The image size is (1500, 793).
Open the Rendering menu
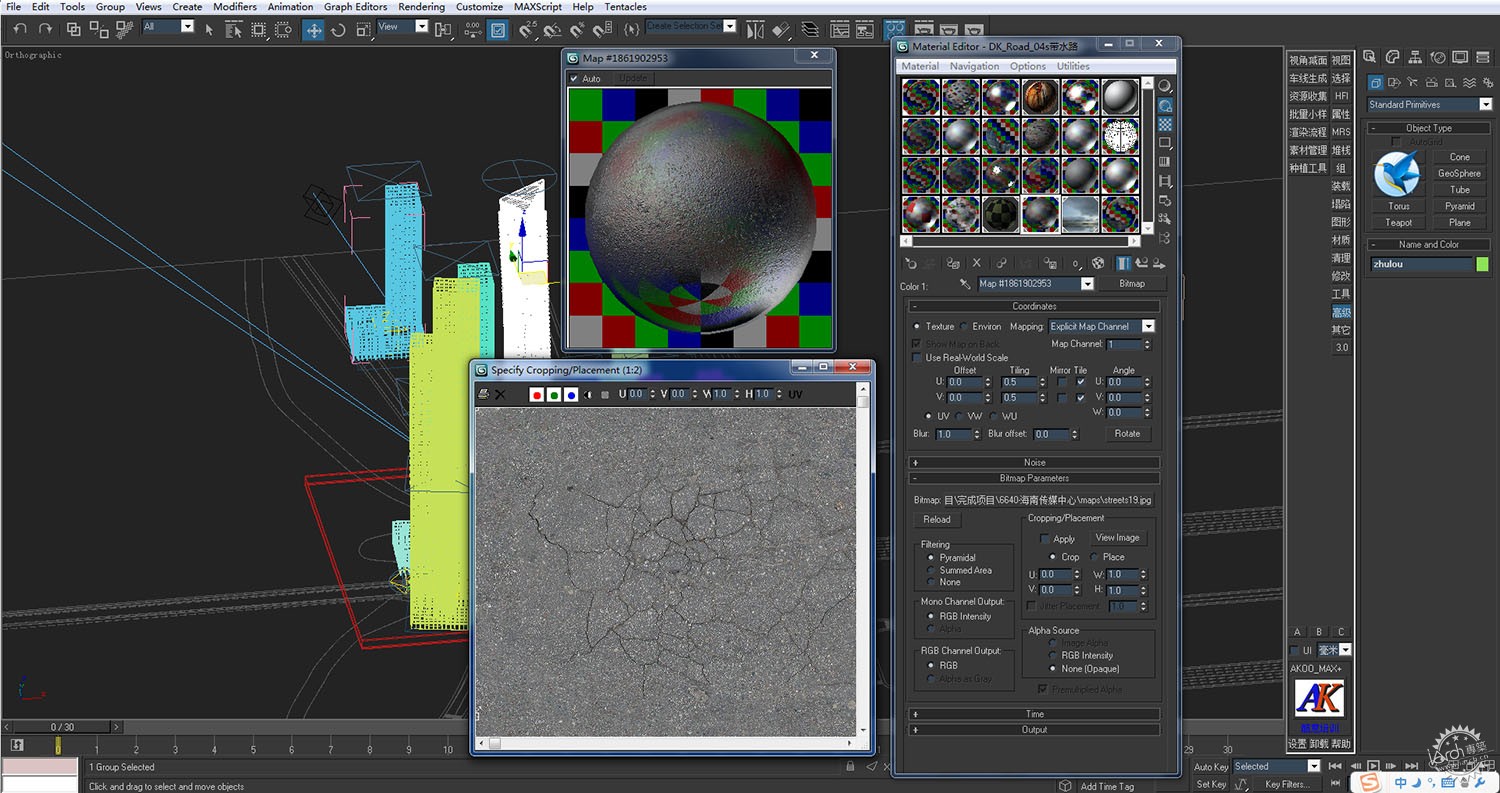421,7
